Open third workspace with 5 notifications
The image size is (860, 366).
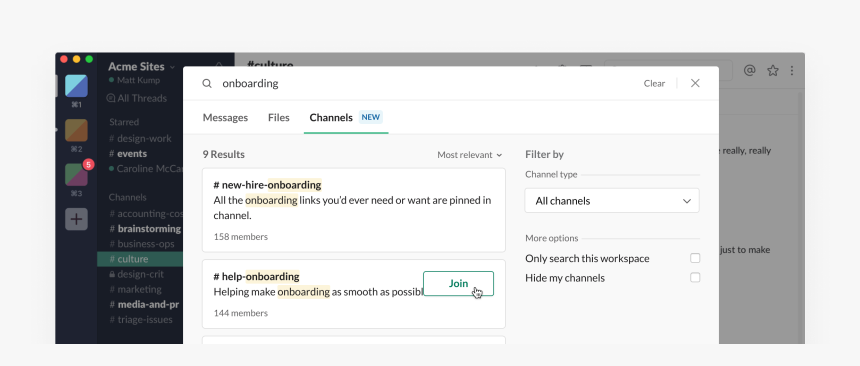pos(76,174)
